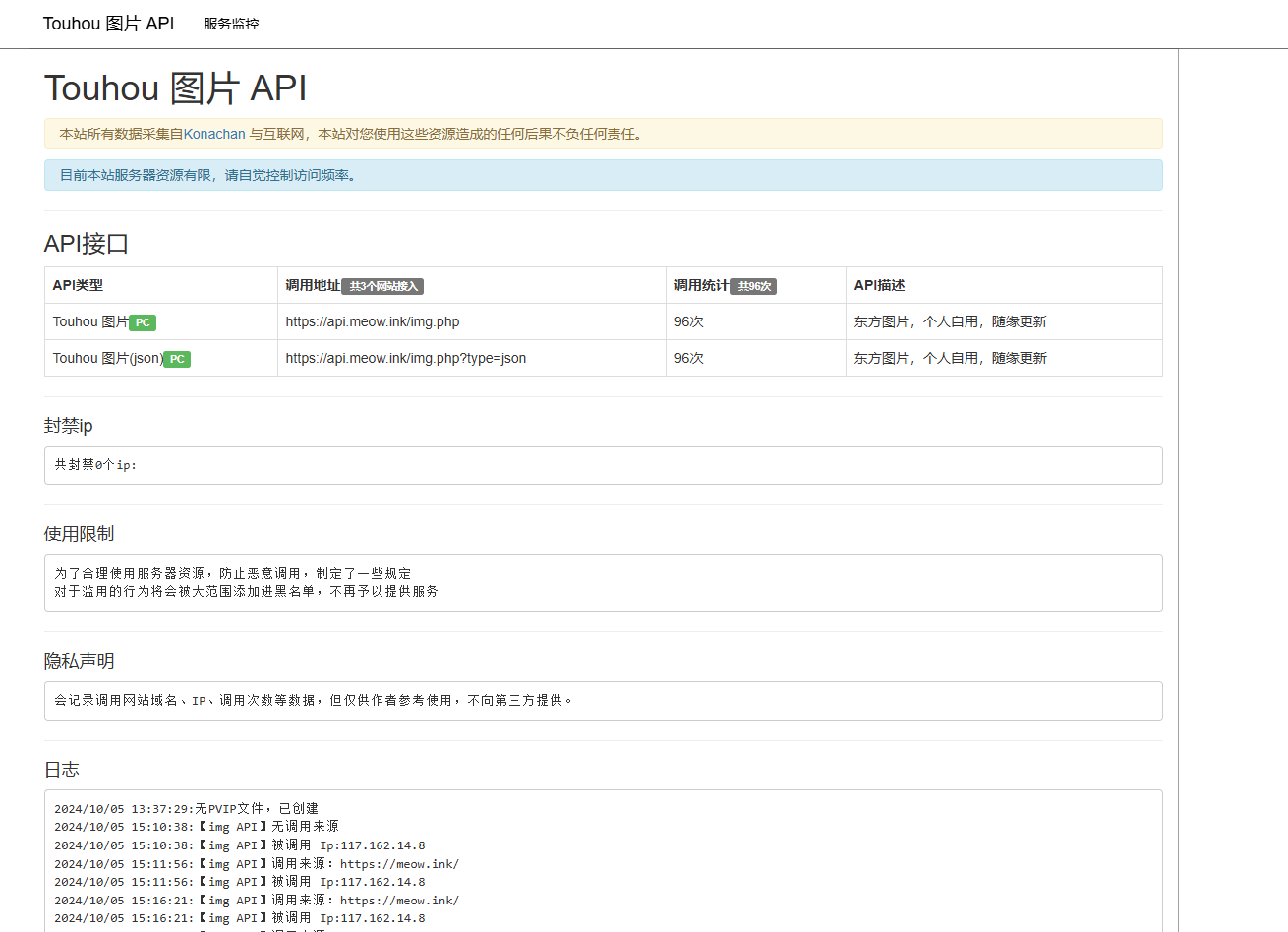Click the large Touhou 图片 API page heading
This screenshot has width=1288, height=932.
[x=175, y=88]
